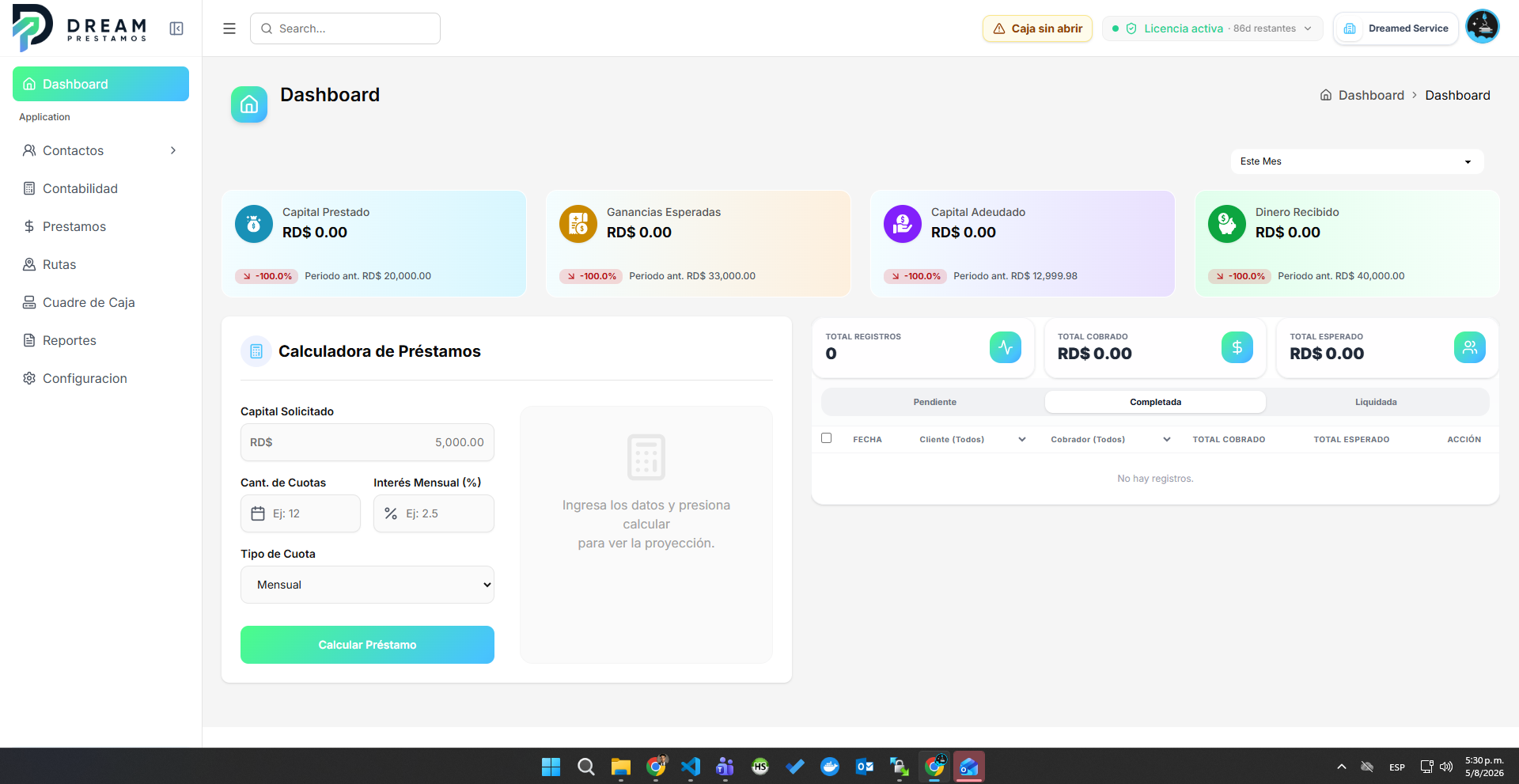This screenshot has width=1519, height=784.
Task: Click the Ganancias Esperadas icon
Action: (578, 224)
